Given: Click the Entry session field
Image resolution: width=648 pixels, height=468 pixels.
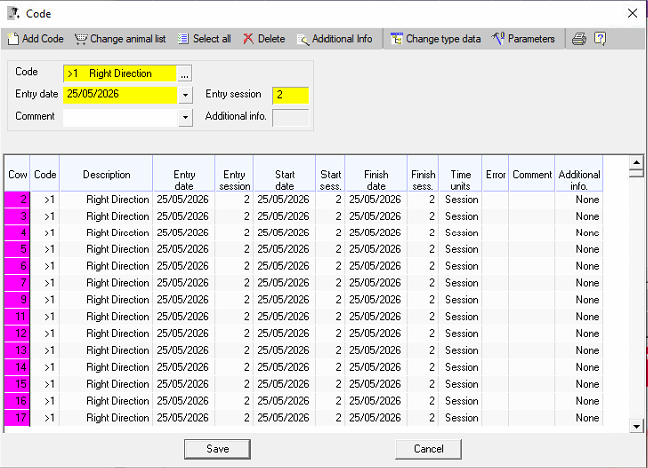Looking at the screenshot, I should point(291,95).
